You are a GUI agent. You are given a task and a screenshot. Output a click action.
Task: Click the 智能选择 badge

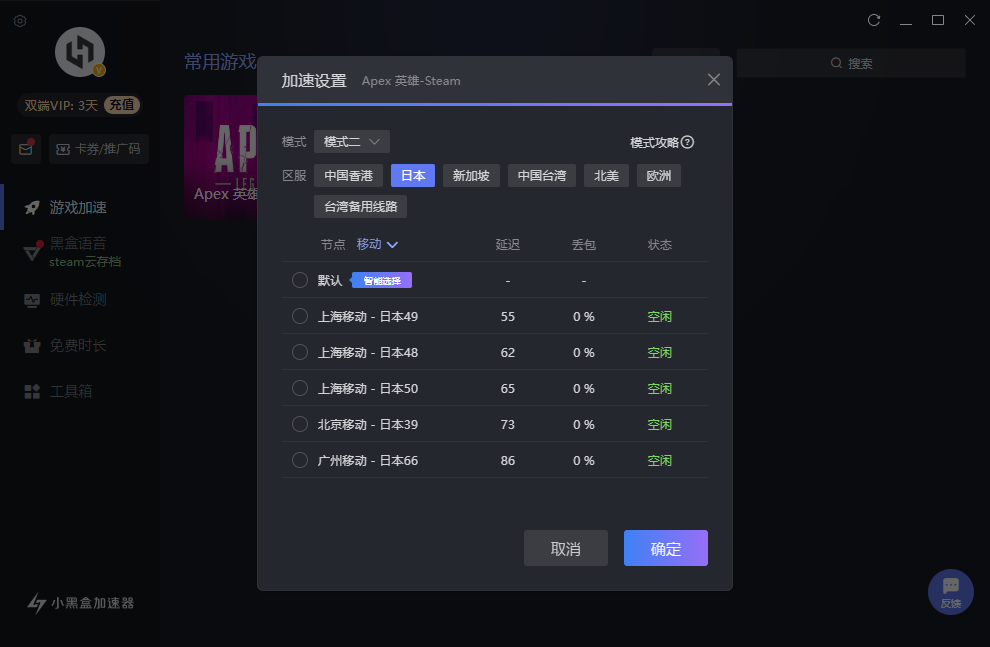381,280
